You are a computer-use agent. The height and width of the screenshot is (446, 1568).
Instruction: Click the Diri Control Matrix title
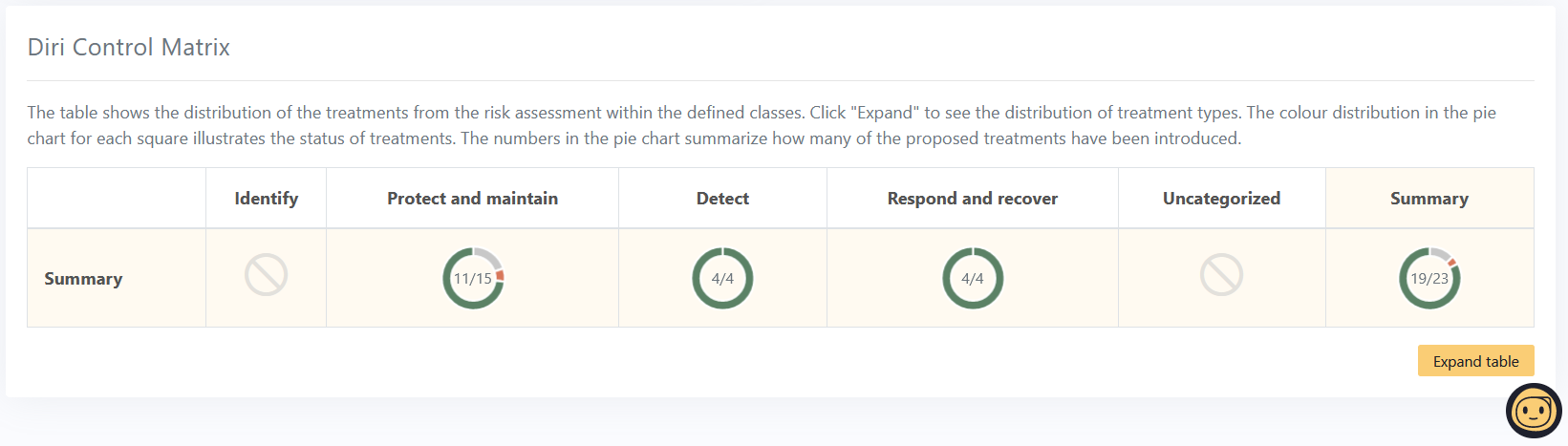[129, 47]
